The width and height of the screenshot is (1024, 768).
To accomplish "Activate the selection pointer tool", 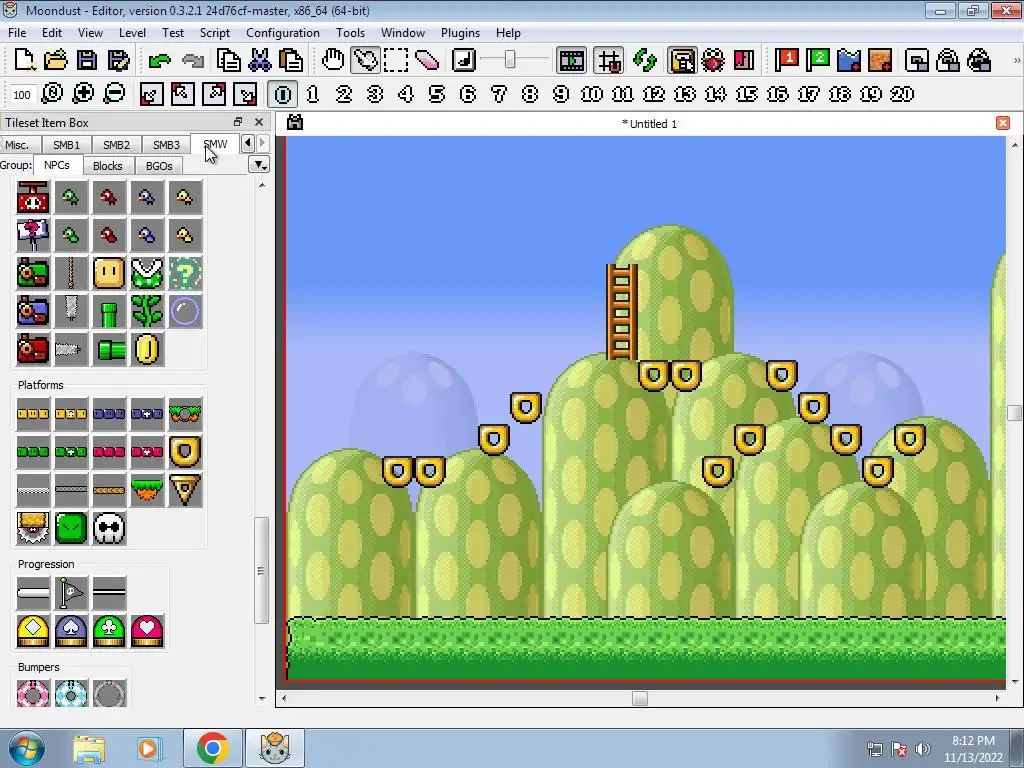I will click(365, 60).
